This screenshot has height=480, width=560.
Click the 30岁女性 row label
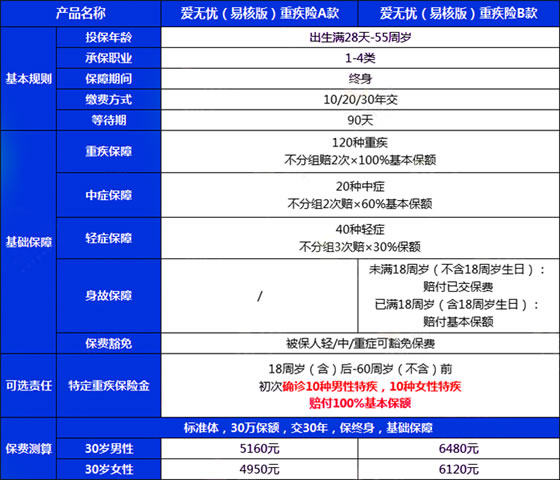pos(109,469)
